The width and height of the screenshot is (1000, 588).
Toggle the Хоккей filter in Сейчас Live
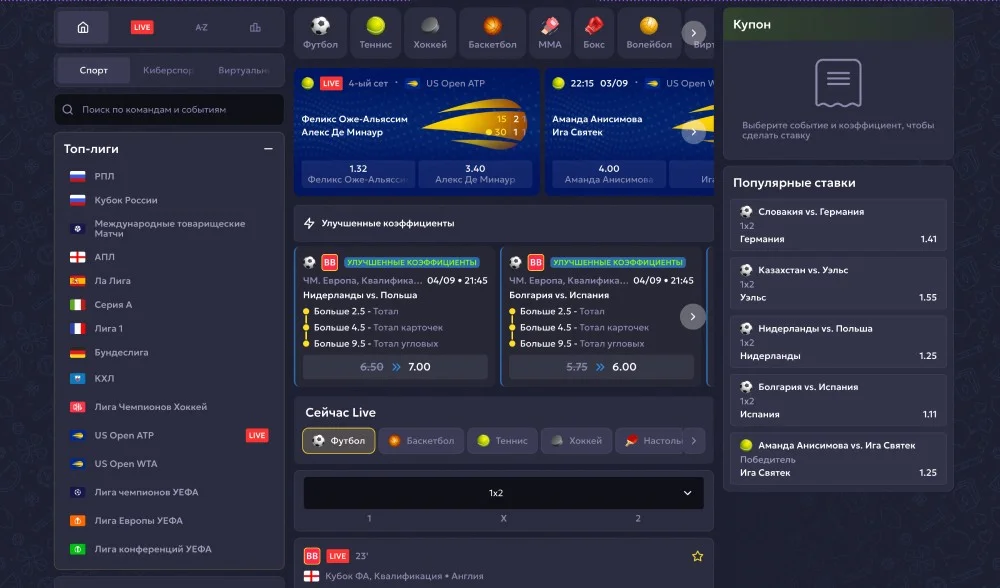pyautogui.click(x=576, y=441)
